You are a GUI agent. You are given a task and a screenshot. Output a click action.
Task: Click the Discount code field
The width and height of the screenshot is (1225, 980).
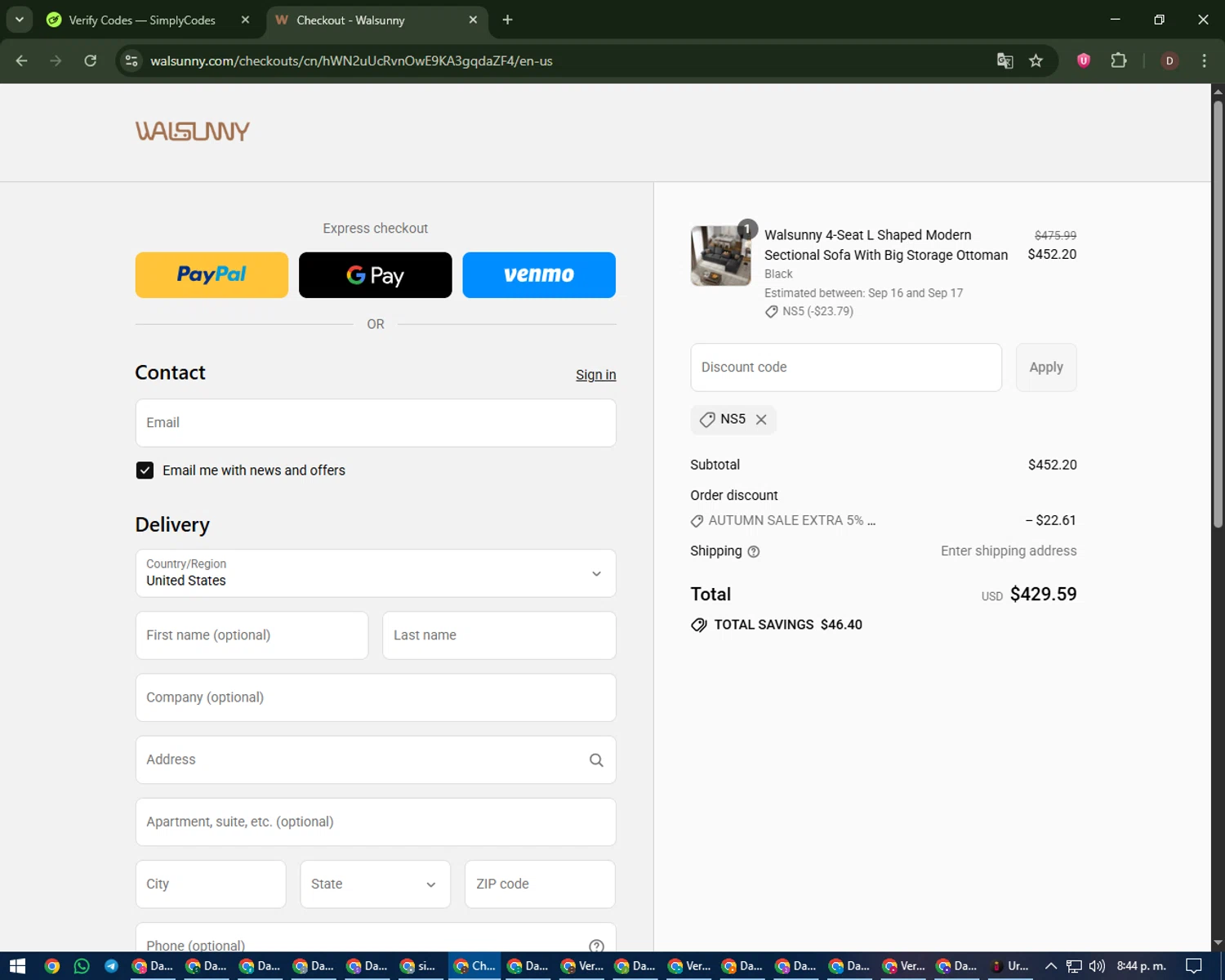pos(846,367)
